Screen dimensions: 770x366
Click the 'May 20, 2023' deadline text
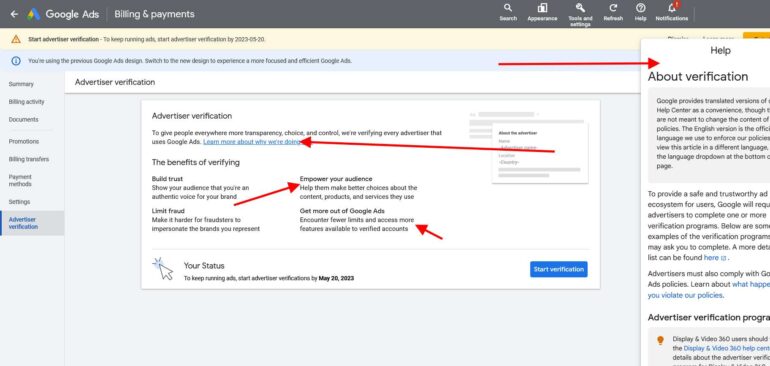tap(336, 278)
